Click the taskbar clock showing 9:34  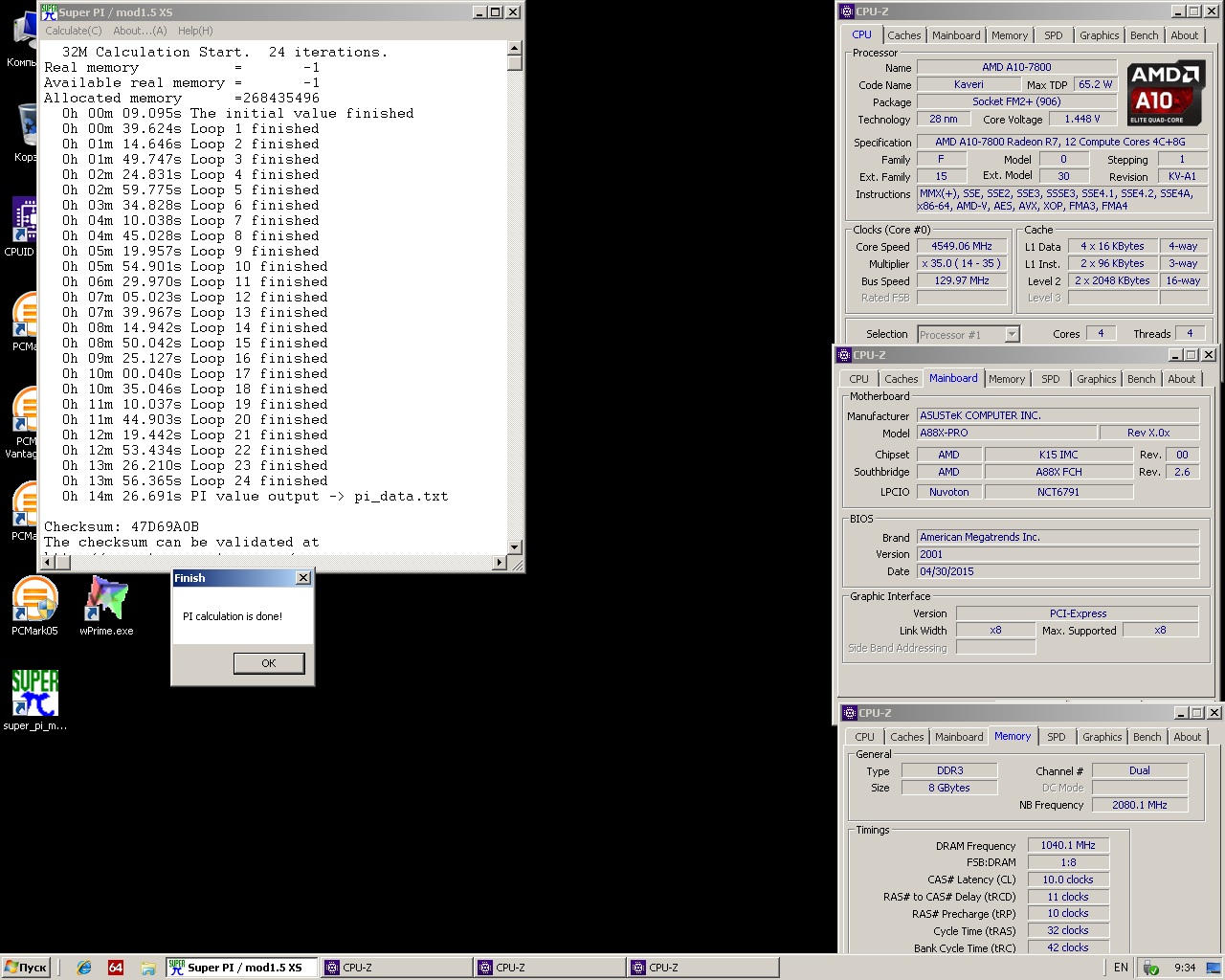[x=1185, y=968]
